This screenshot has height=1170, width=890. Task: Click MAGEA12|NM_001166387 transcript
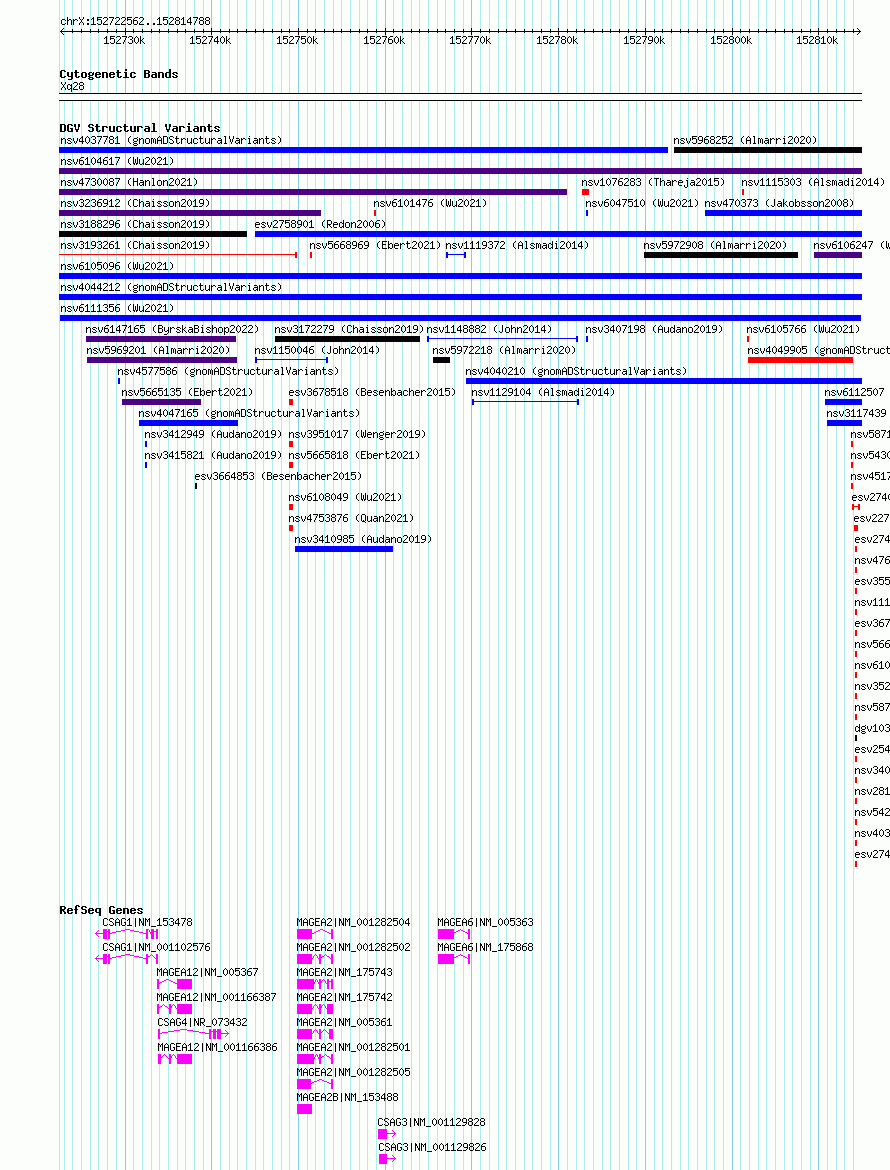pos(216,997)
